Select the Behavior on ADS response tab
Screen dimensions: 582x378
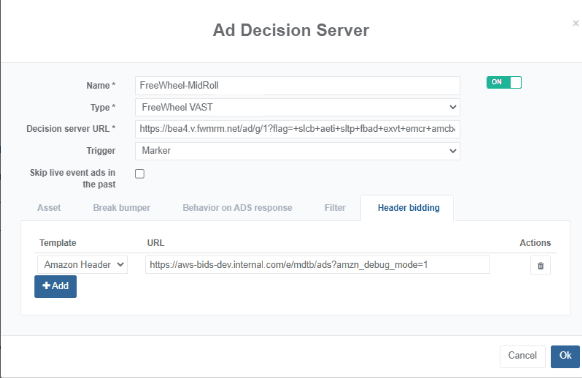[x=237, y=208]
